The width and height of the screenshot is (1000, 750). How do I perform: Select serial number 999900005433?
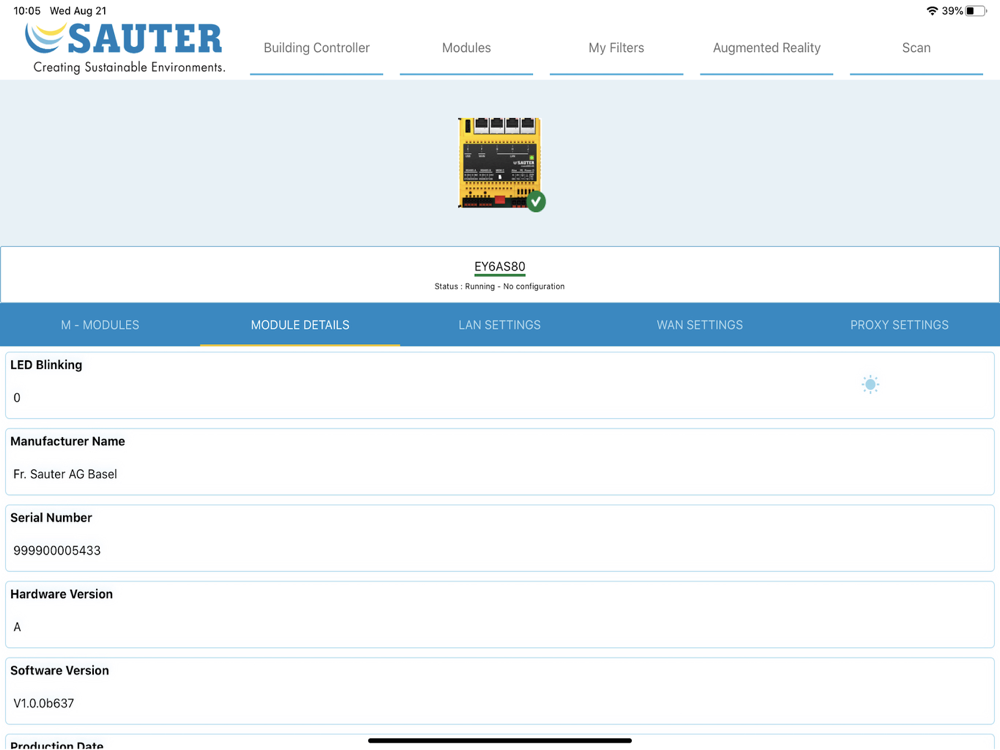pyautogui.click(x=57, y=550)
